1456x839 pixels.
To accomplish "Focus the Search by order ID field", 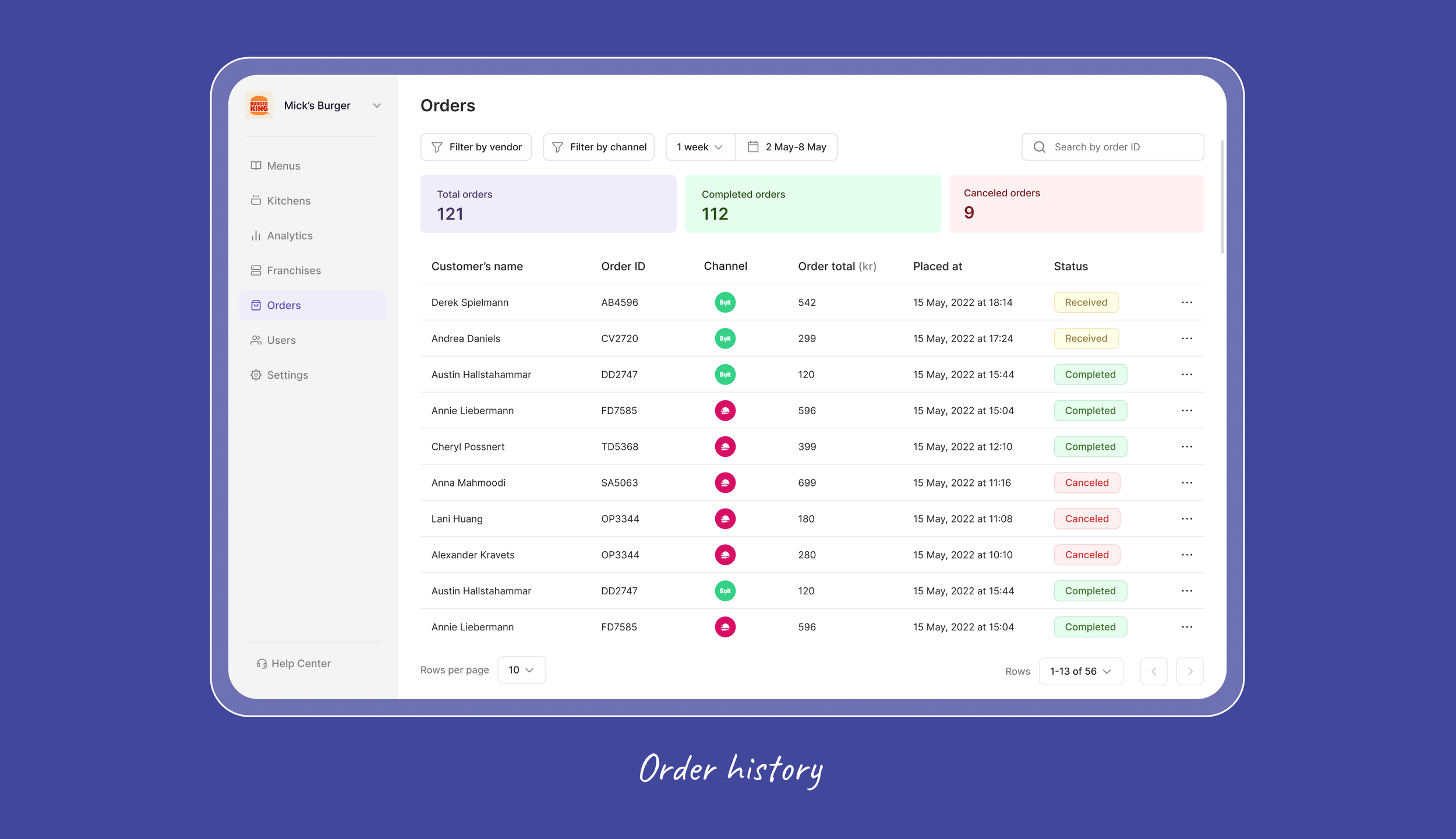I will (x=1112, y=147).
